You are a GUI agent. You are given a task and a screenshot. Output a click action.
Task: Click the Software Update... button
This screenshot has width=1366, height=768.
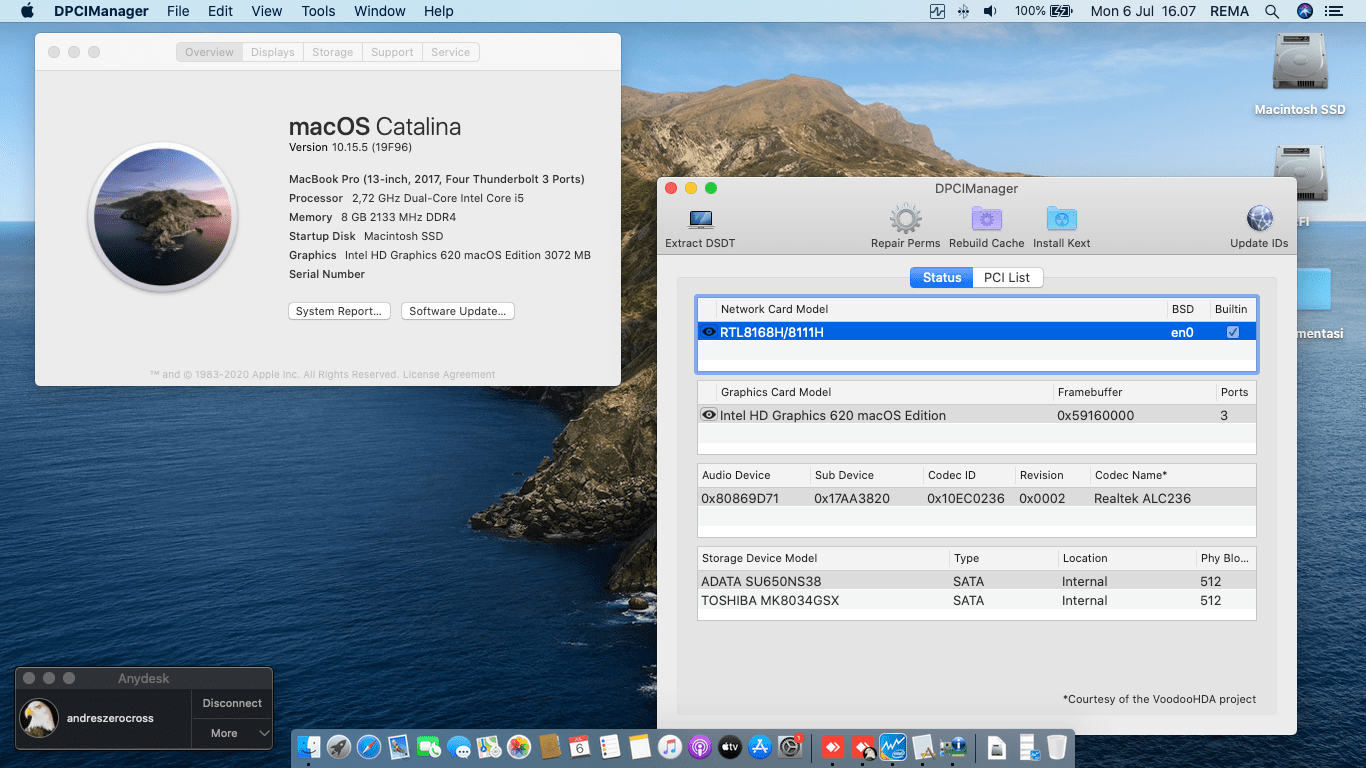[459, 311]
